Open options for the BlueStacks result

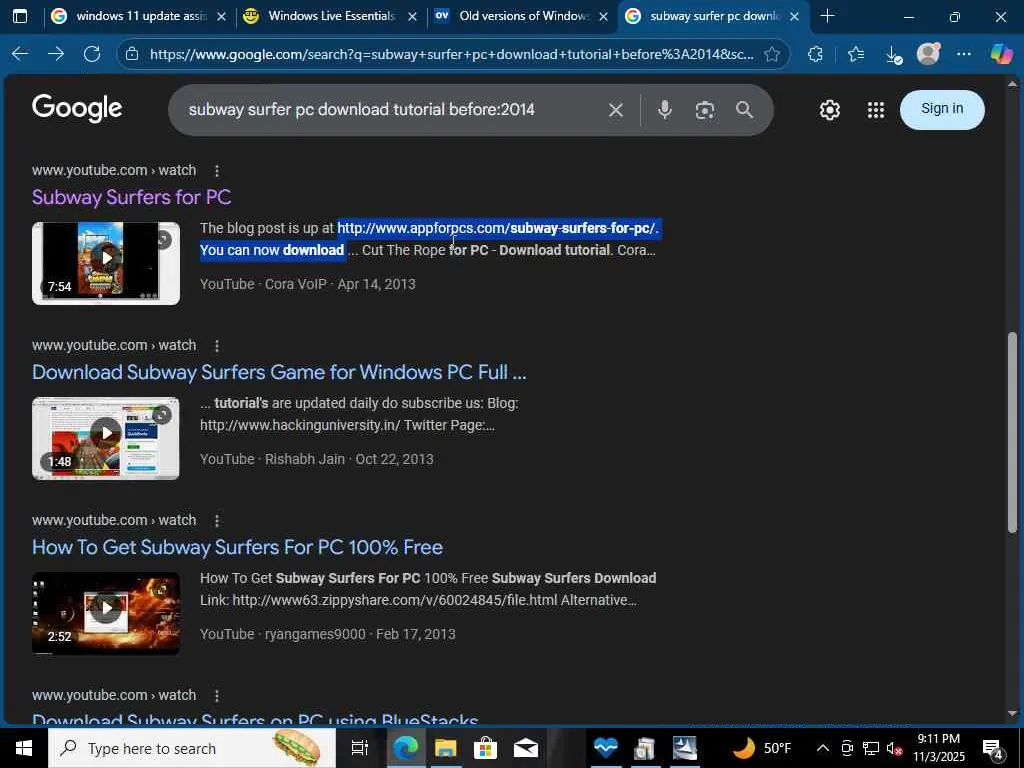click(x=217, y=696)
